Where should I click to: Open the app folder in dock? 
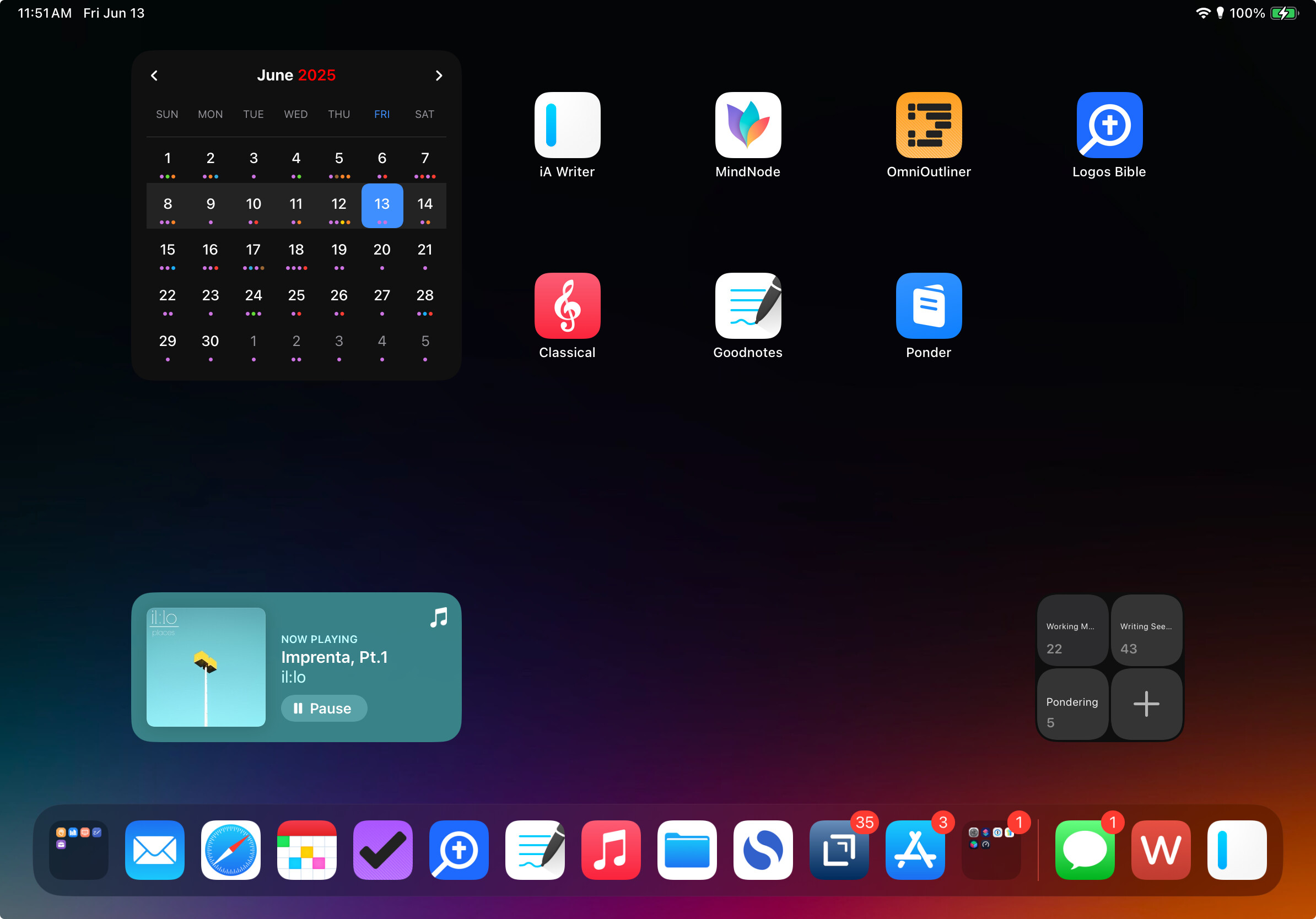pos(78,850)
